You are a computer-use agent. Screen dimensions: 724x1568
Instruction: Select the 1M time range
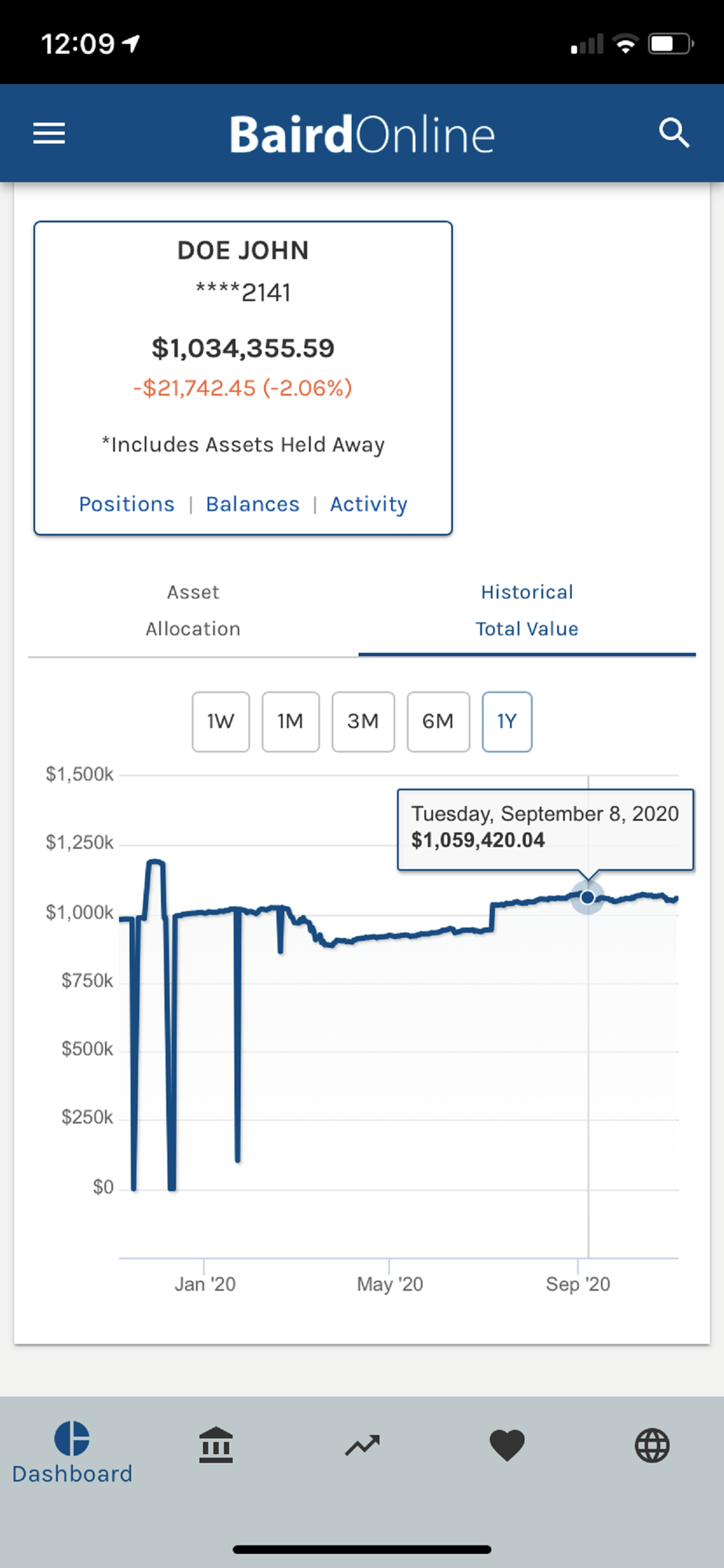click(x=291, y=721)
